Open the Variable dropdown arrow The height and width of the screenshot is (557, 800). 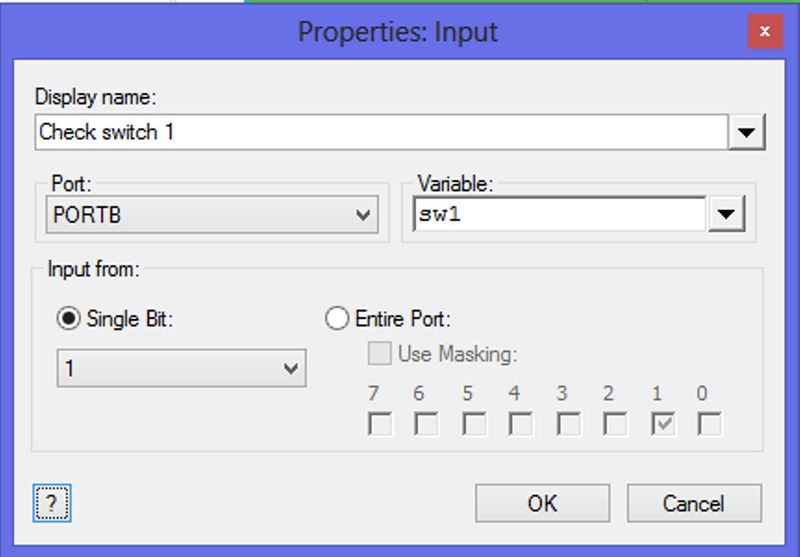(727, 214)
